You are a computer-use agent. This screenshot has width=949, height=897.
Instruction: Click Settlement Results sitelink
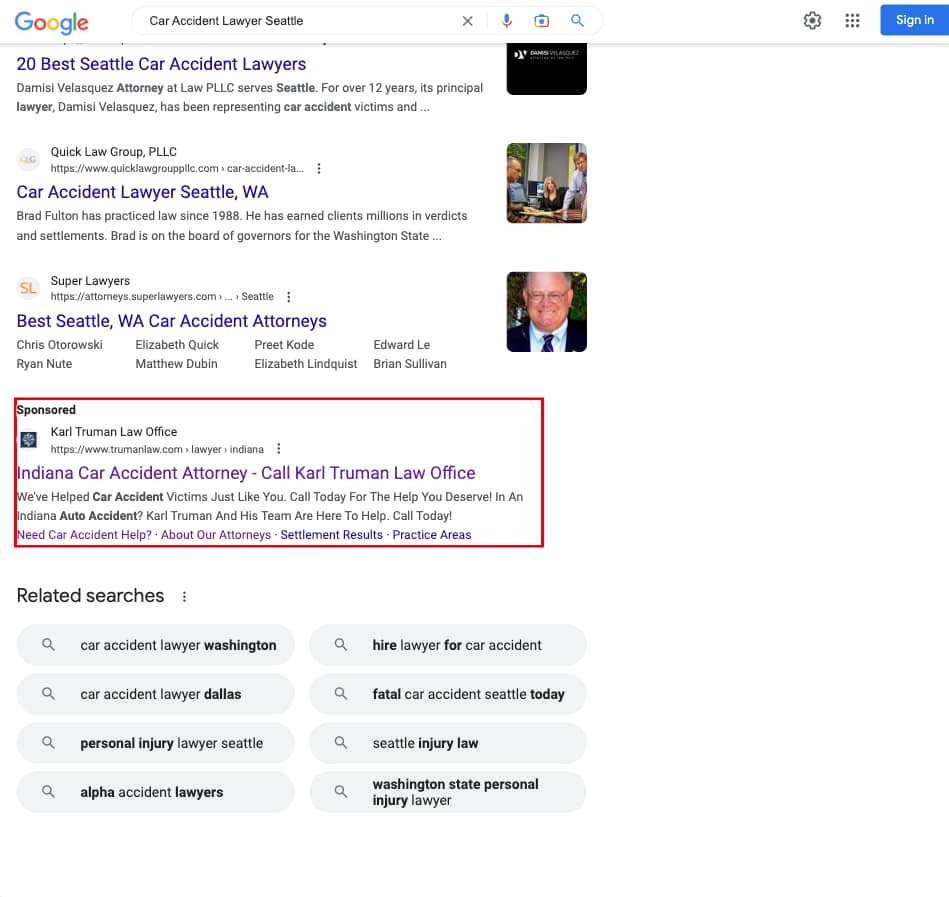pos(332,535)
